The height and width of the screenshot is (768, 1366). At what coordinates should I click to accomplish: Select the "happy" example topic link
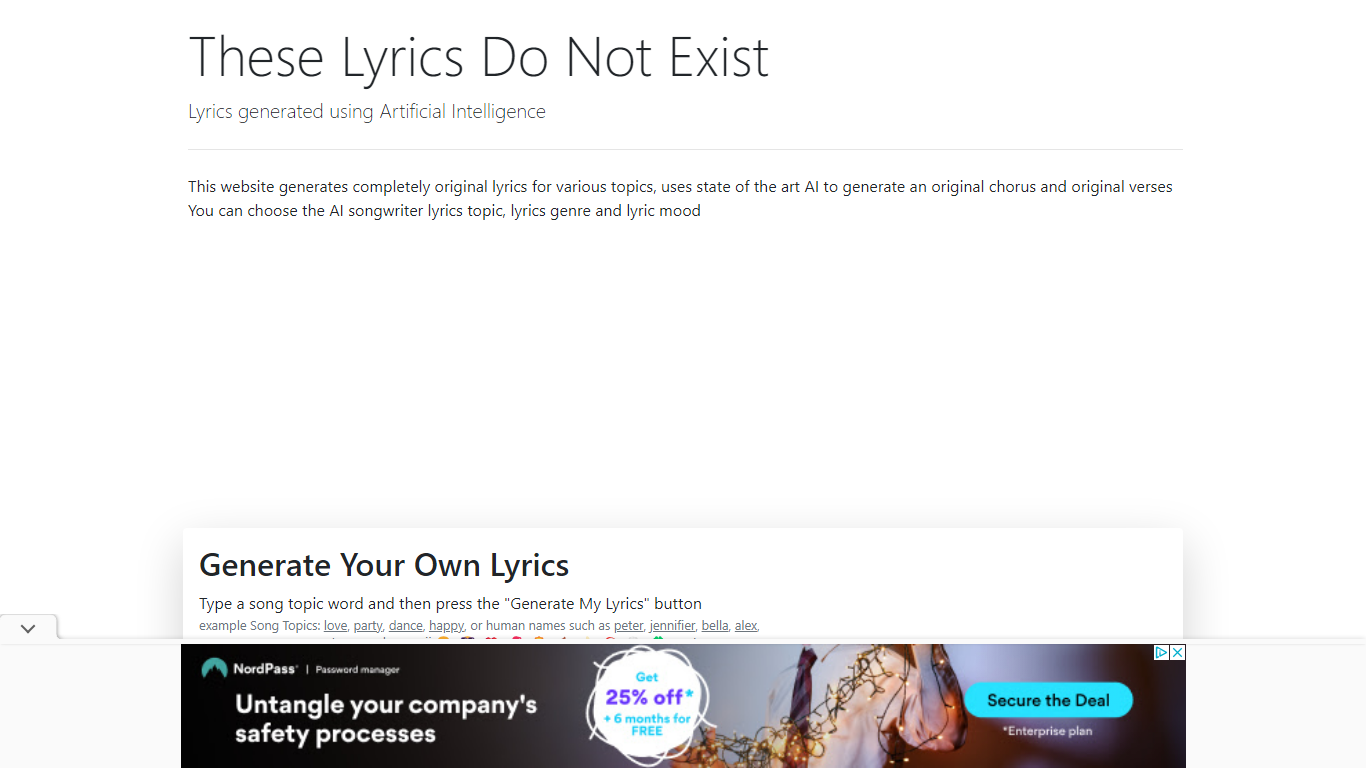pos(446,626)
